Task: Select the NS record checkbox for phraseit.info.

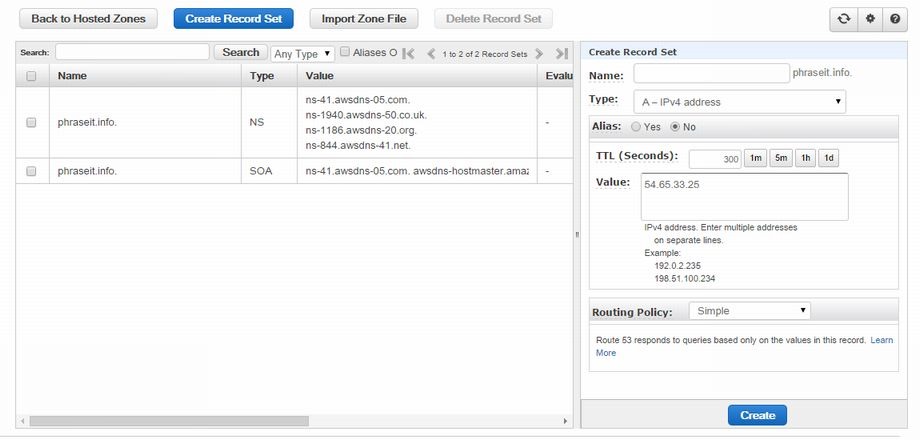Action: (x=31, y=122)
